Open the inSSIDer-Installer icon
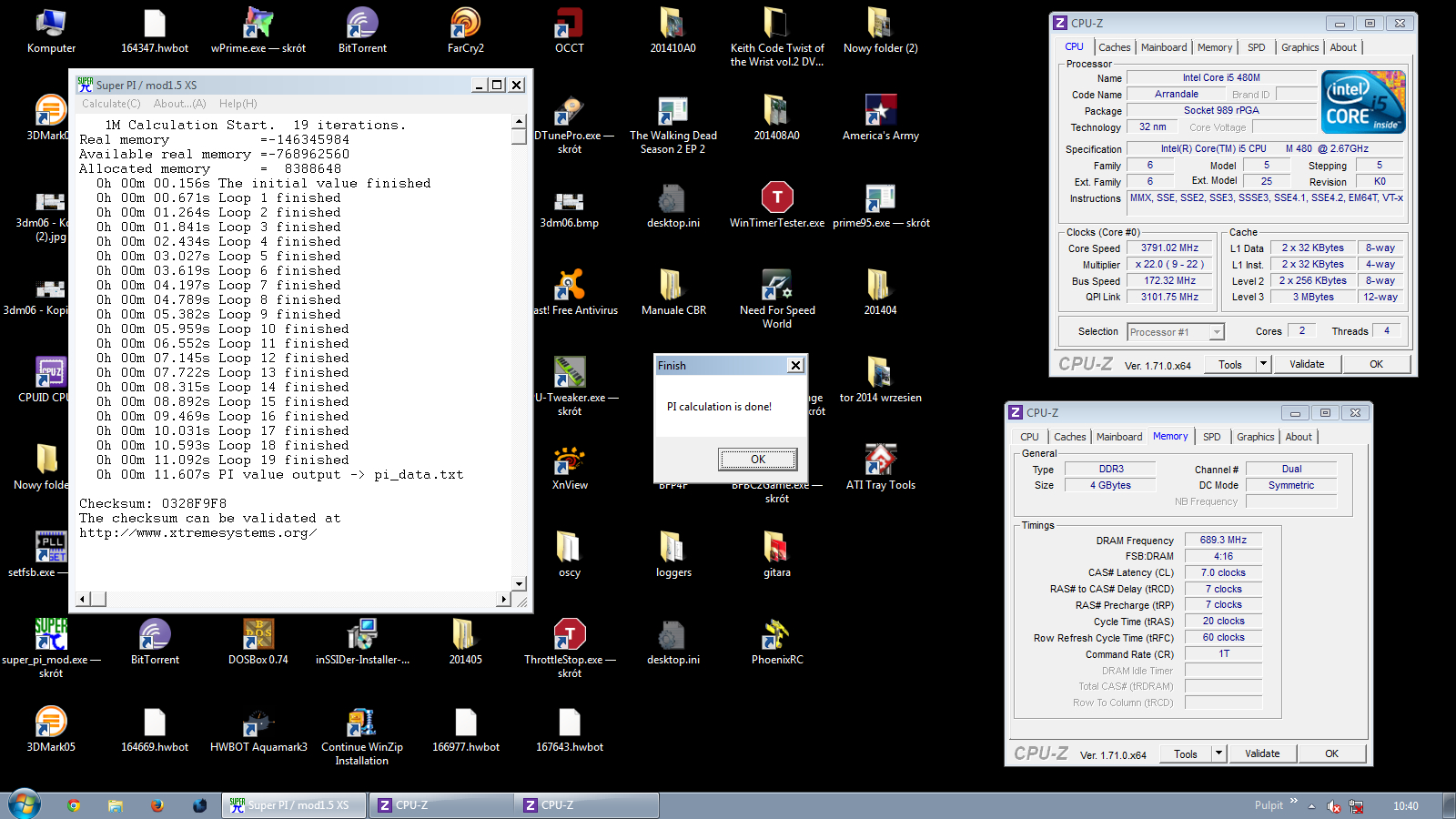Viewport: 1456px width, 819px height. pos(362,635)
